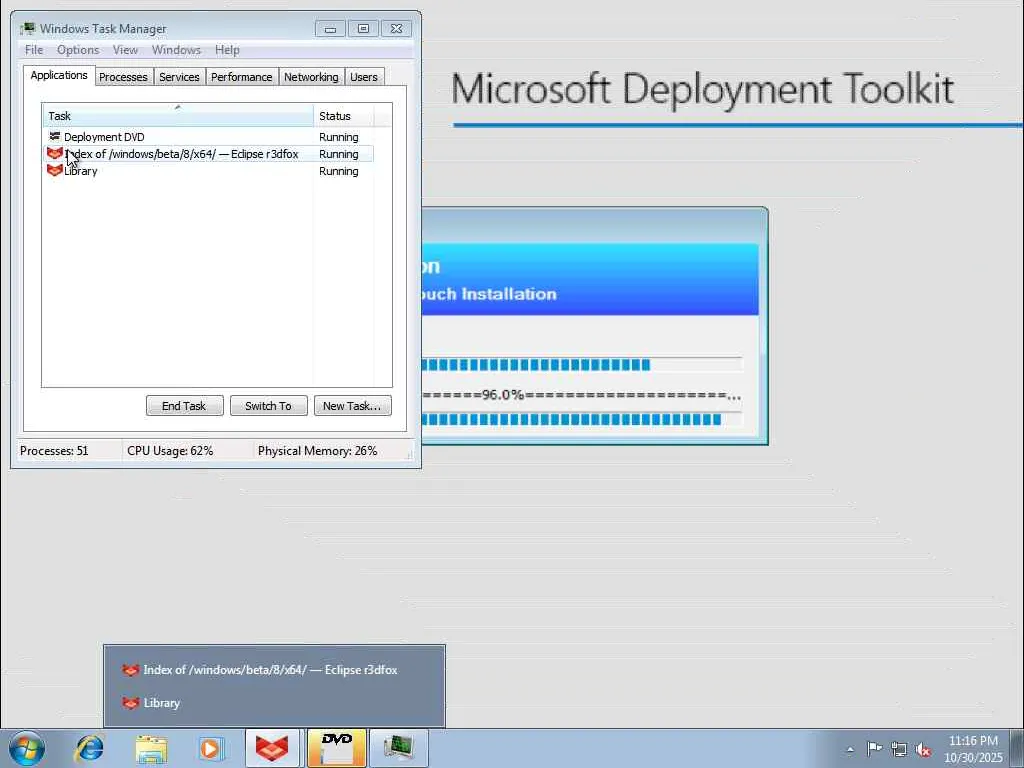Viewport: 1024px width, 768px height.
Task: Open the Help menu
Action: [227, 50]
